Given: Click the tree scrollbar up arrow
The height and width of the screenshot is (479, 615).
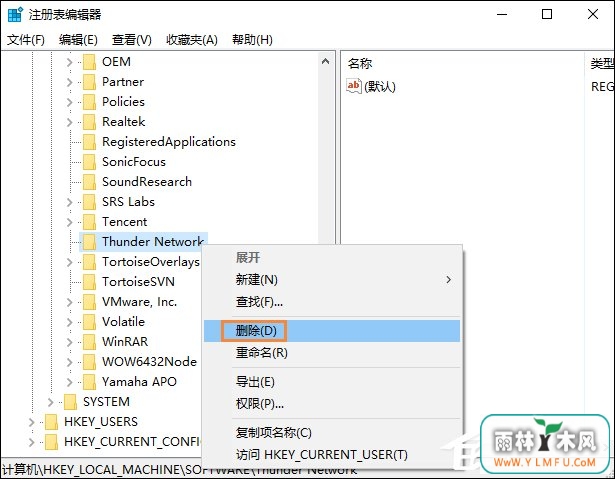Looking at the screenshot, I should click(x=325, y=62).
